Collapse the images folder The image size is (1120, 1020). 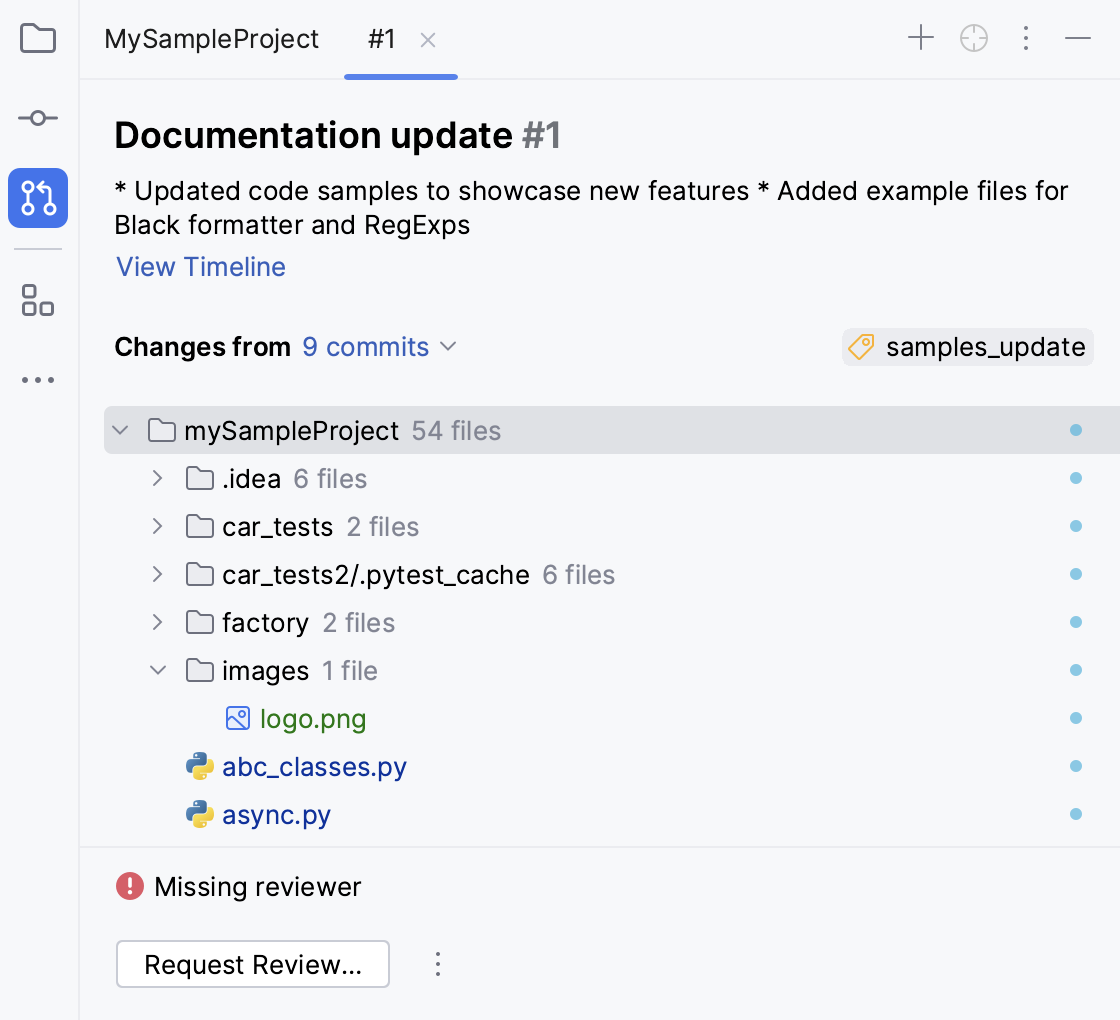tap(157, 670)
